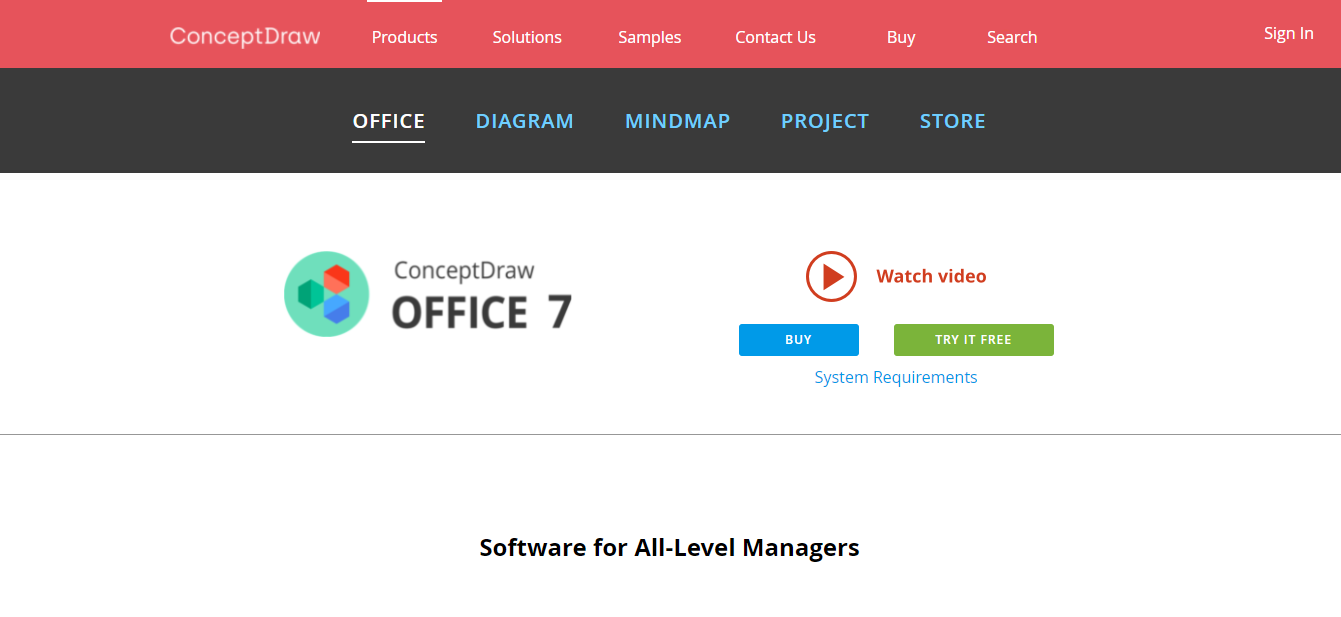1341x617 pixels.
Task: Go to the Samples page
Action: pyautogui.click(x=649, y=37)
